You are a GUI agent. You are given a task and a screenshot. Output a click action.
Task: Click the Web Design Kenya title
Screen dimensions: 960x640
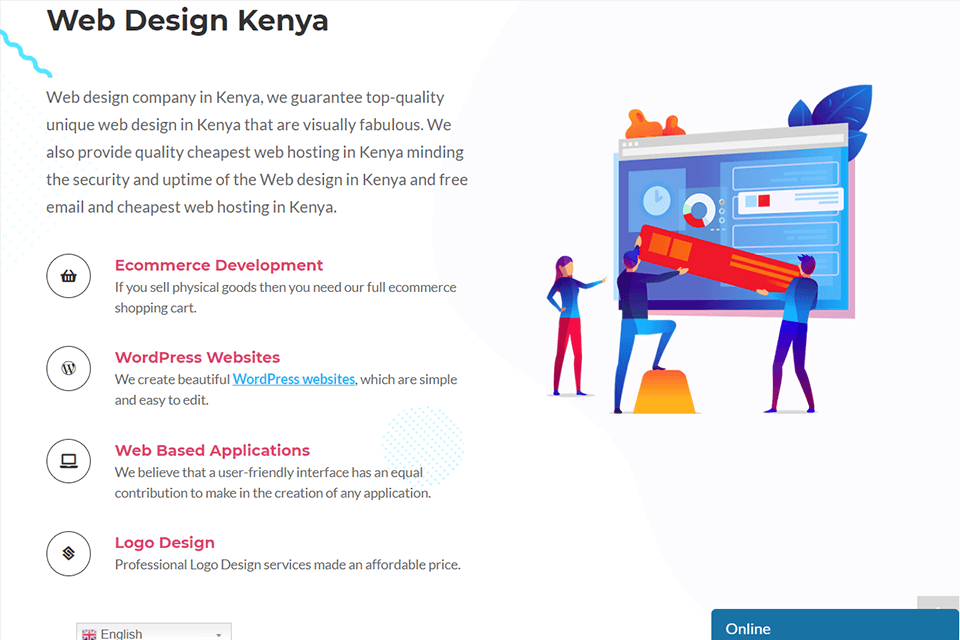click(188, 20)
